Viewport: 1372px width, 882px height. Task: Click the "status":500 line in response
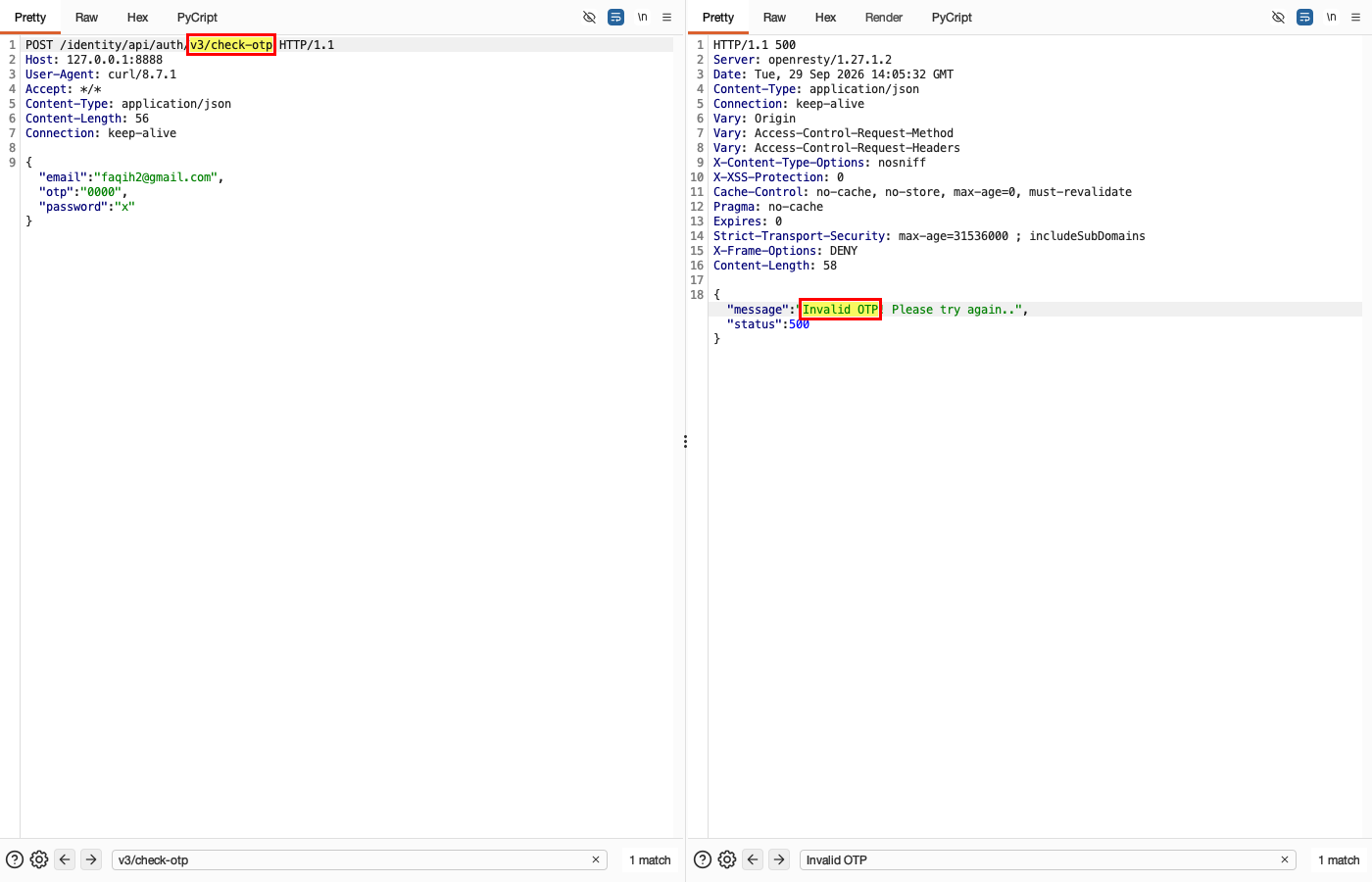(x=768, y=324)
